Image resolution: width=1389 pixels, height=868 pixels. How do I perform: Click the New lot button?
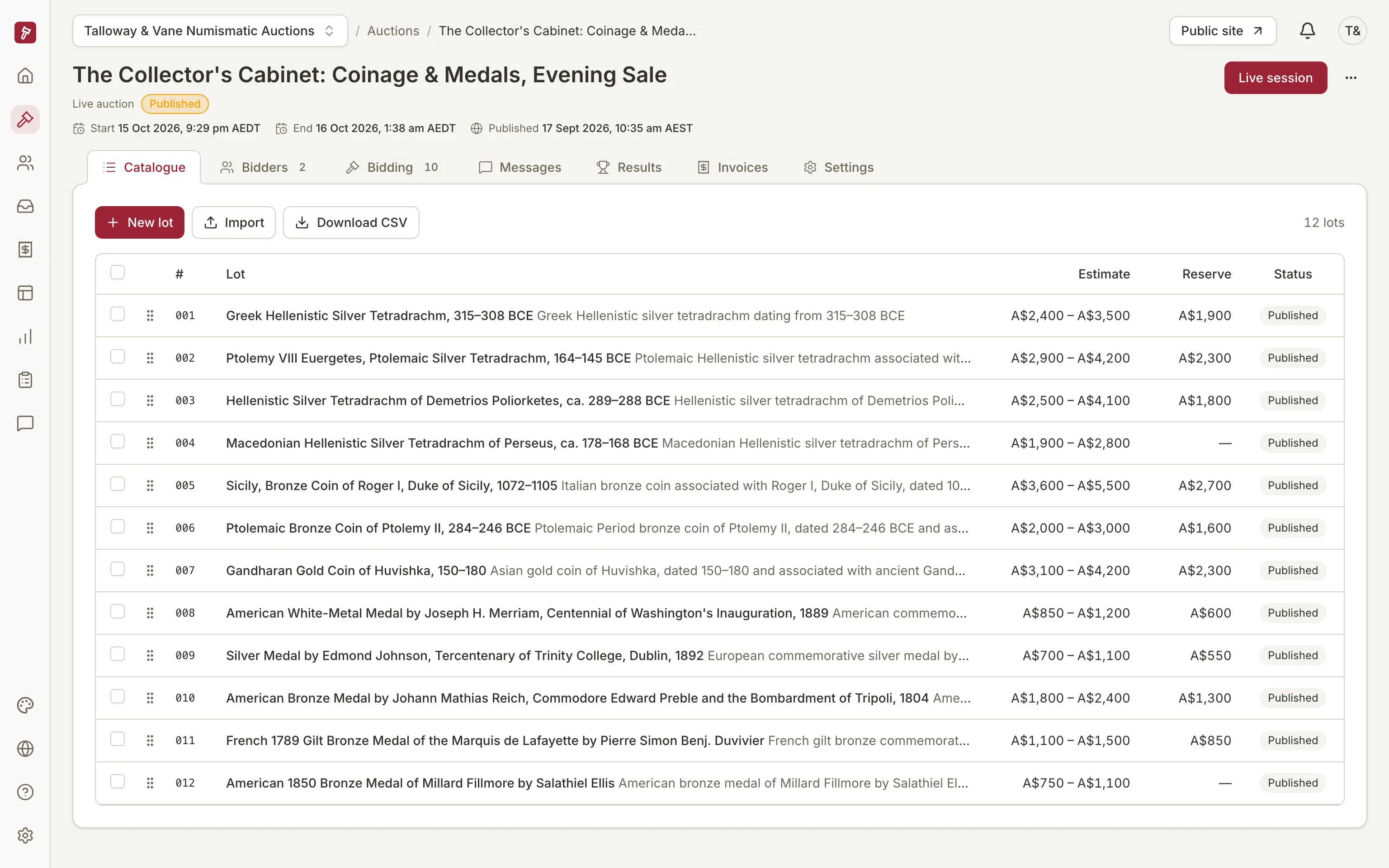point(139,223)
